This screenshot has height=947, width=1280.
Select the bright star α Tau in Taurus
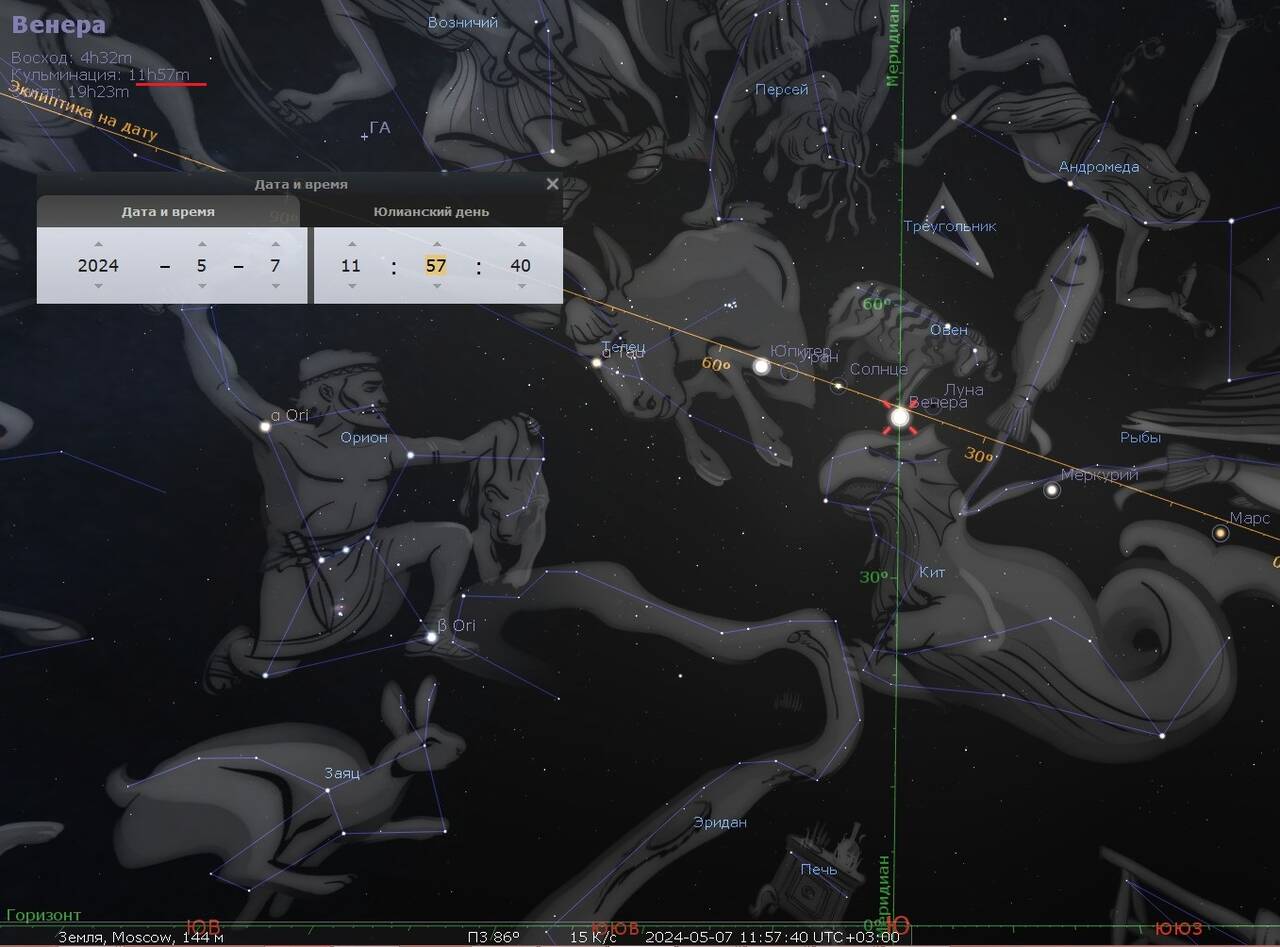[x=597, y=363]
